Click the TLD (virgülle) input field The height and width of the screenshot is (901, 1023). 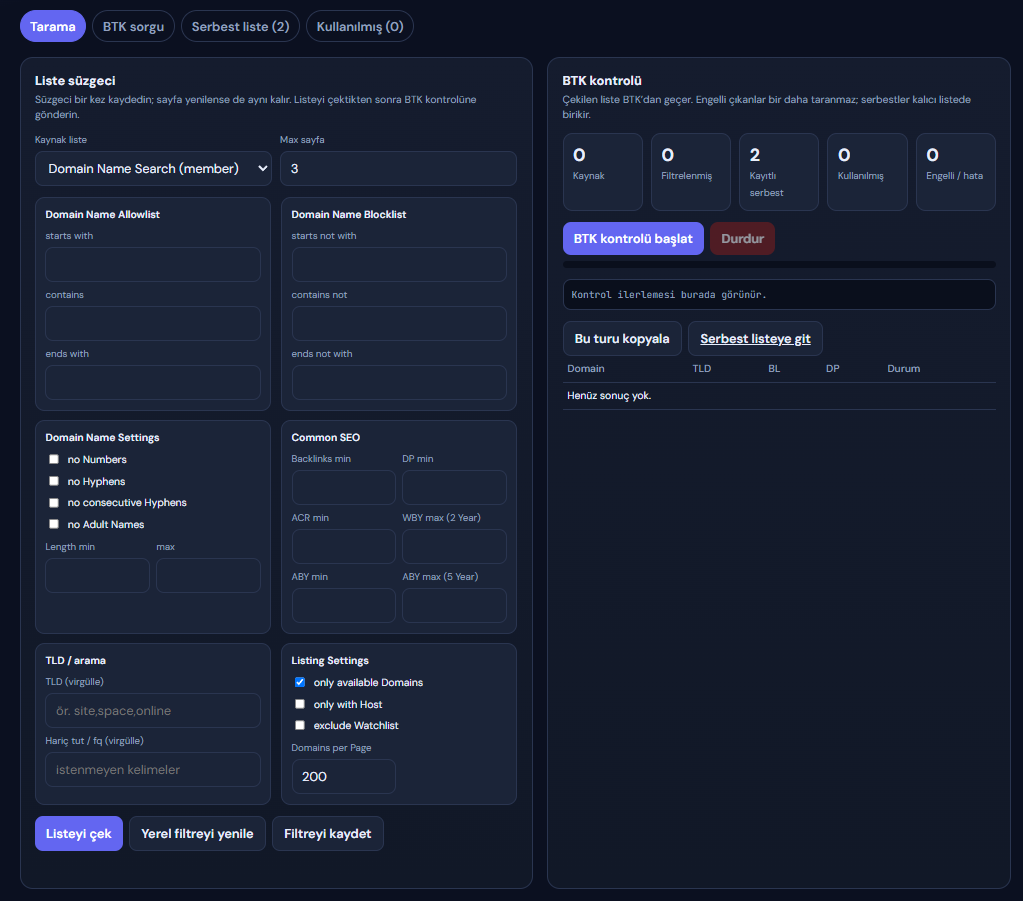coord(153,710)
